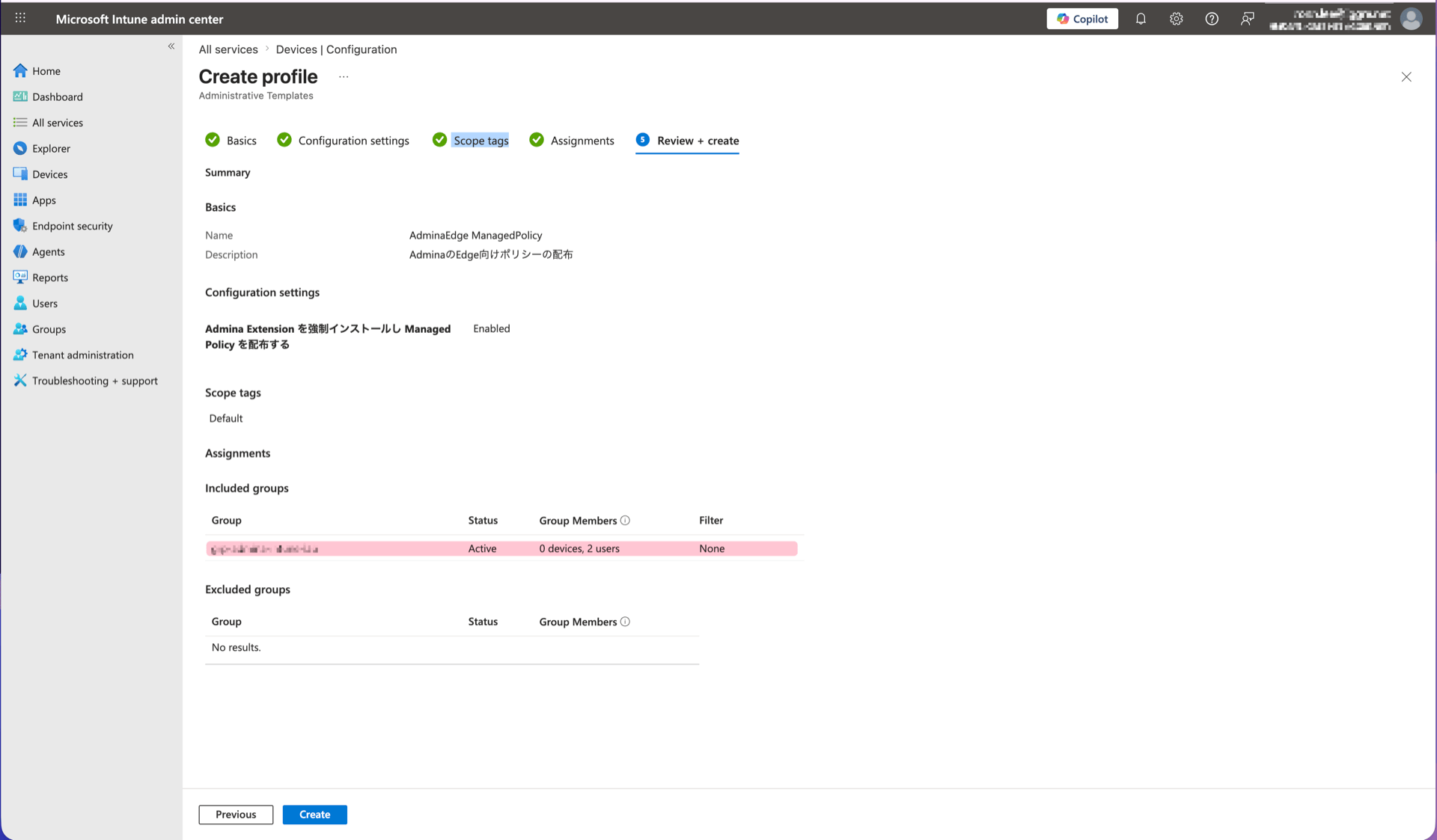The width and height of the screenshot is (1437, 840).
Task: Click the Included groups Status column header
Action: point(483,521)
